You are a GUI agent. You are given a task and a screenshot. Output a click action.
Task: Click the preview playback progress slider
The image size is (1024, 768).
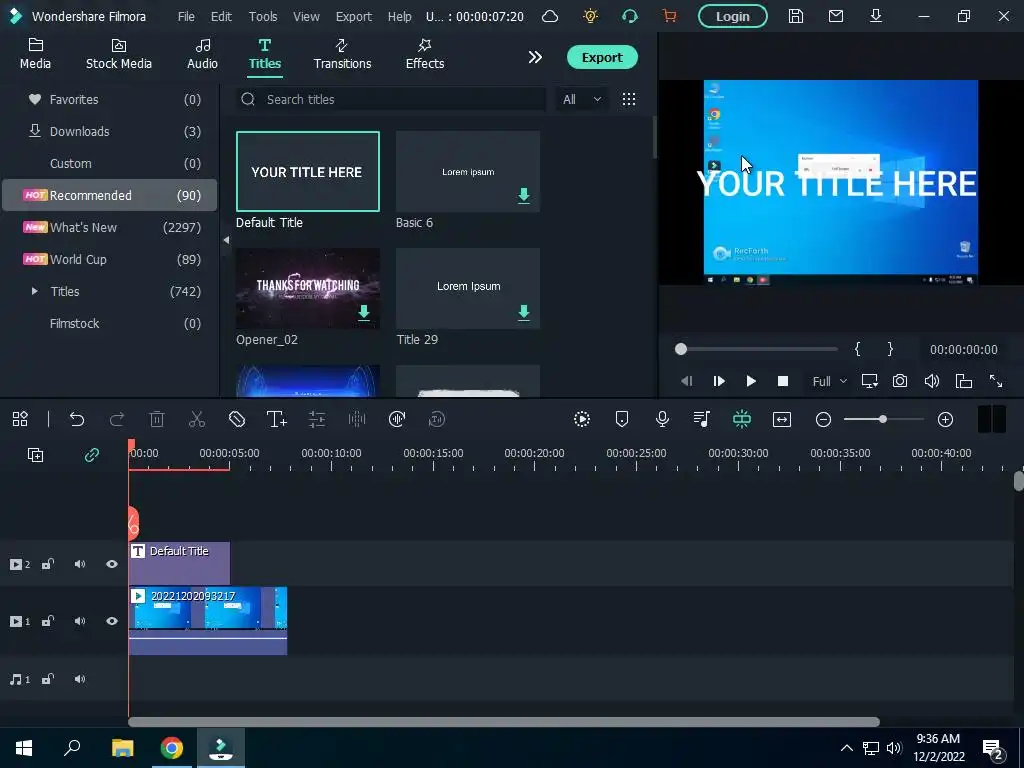[758, 349]
